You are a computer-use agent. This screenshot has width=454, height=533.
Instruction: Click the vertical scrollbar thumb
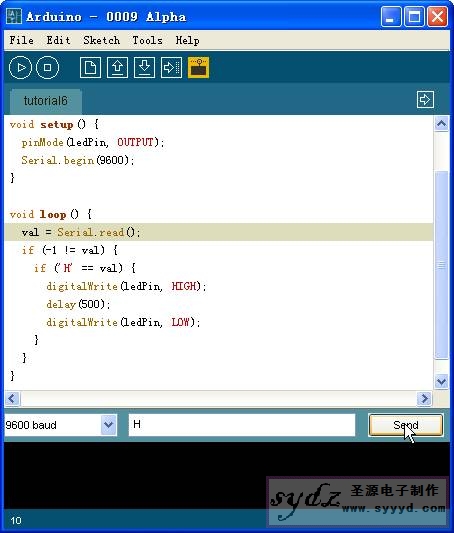441,265
